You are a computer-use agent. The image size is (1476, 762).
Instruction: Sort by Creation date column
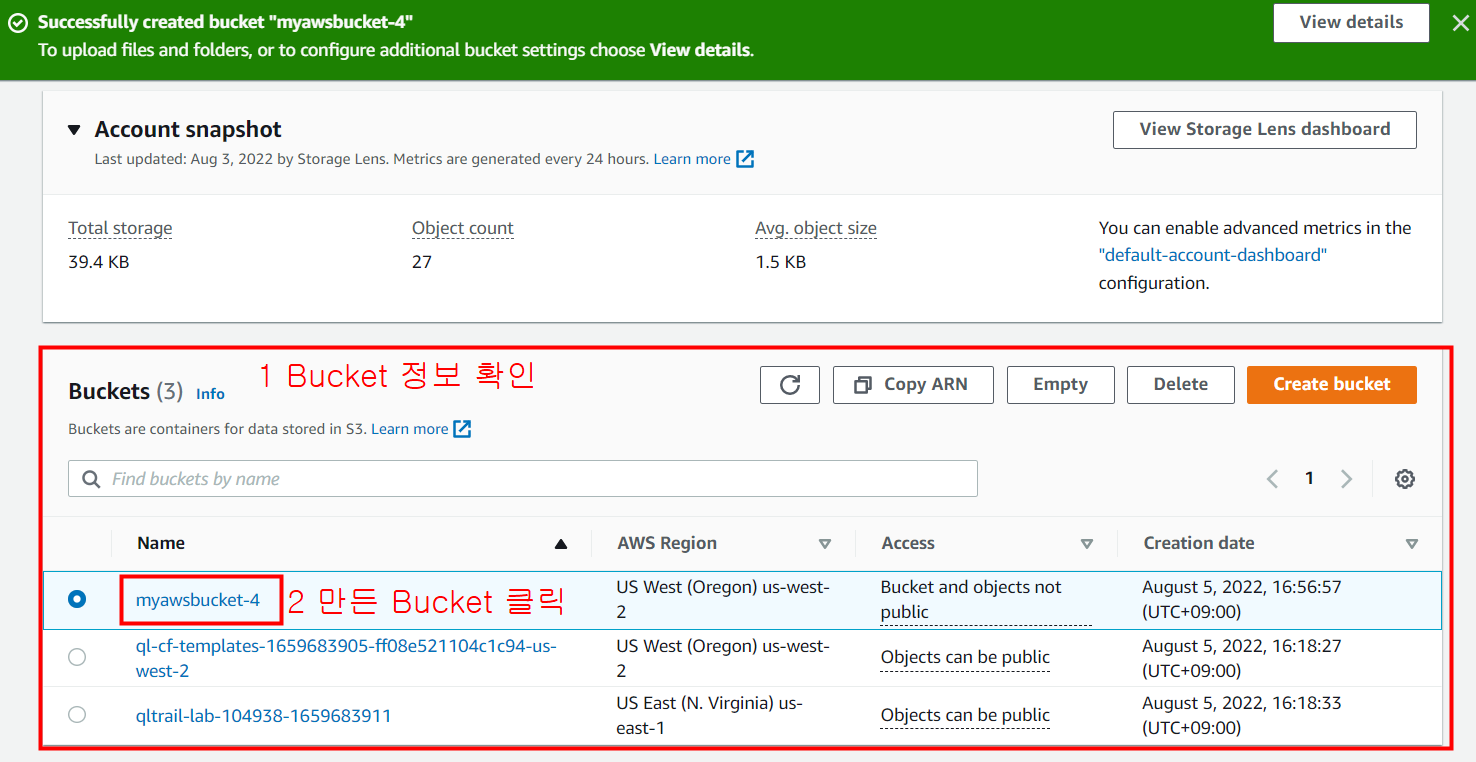click(1412, 544)
